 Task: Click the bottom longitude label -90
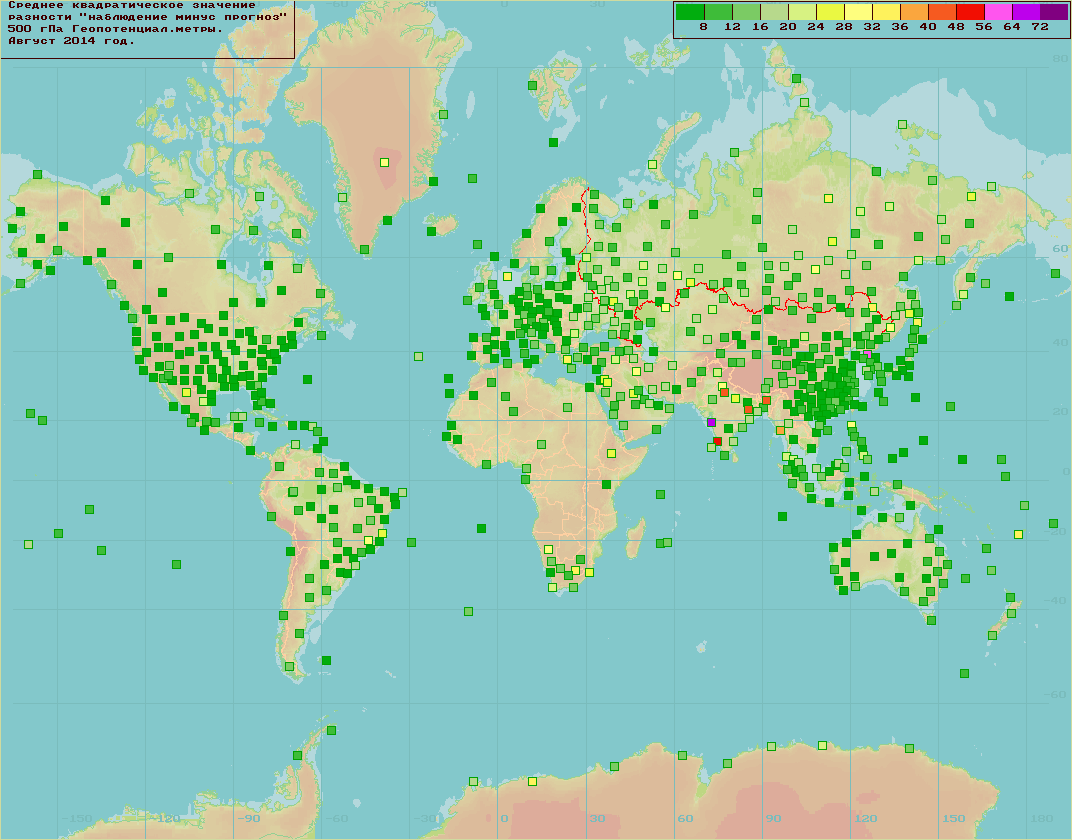[248, 819]
